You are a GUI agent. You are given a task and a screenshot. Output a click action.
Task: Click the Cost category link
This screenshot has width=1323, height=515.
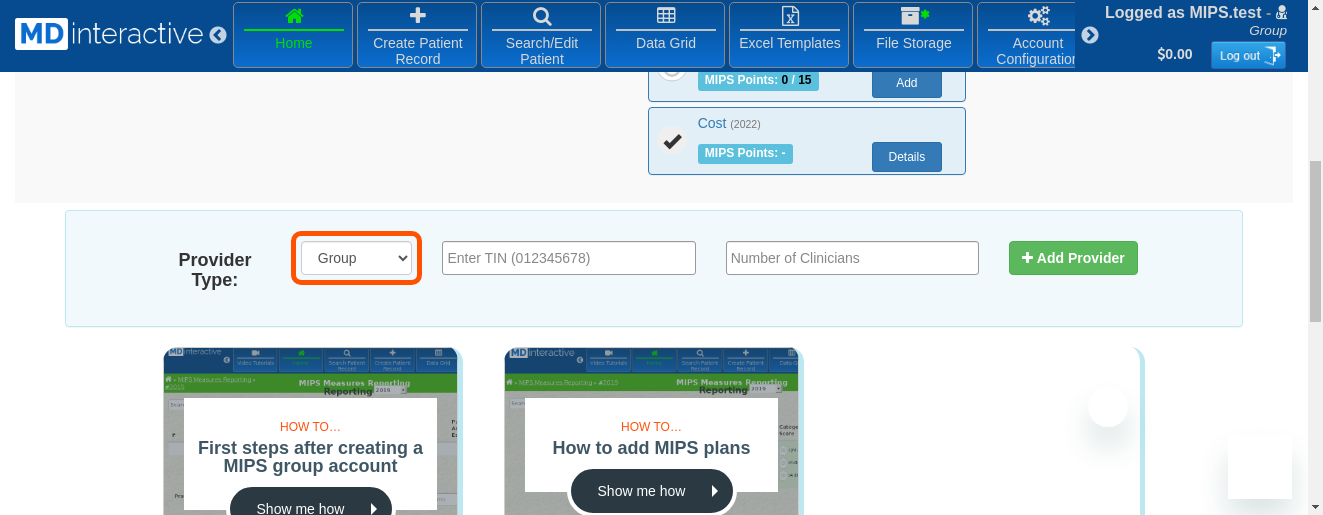tap(712, 123)
